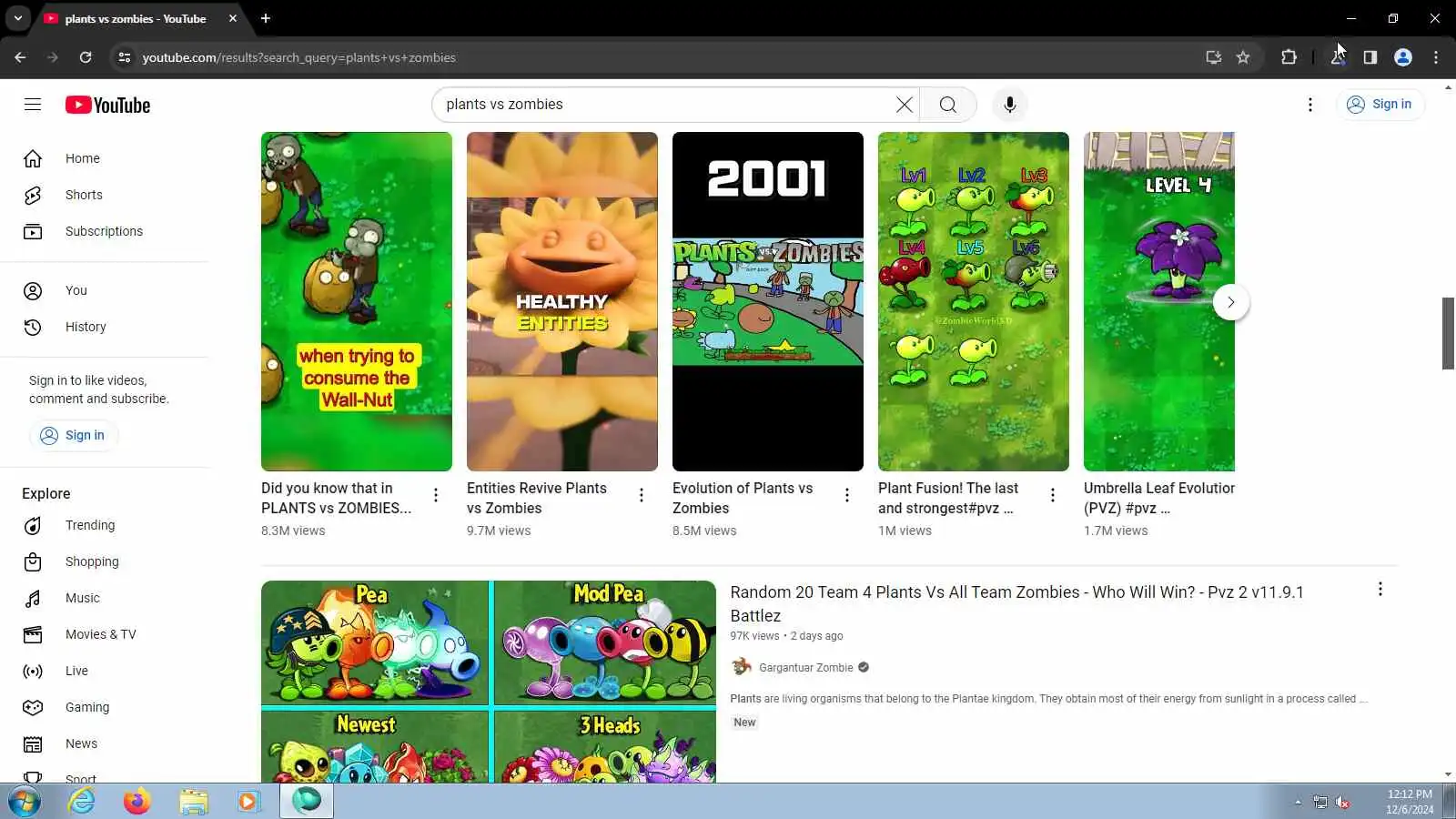Image resolution: width=1456 pixels, height=819 pixels.
Task: Open the browser Extensions puzzle icon
Action: [x=1289, y=57]
